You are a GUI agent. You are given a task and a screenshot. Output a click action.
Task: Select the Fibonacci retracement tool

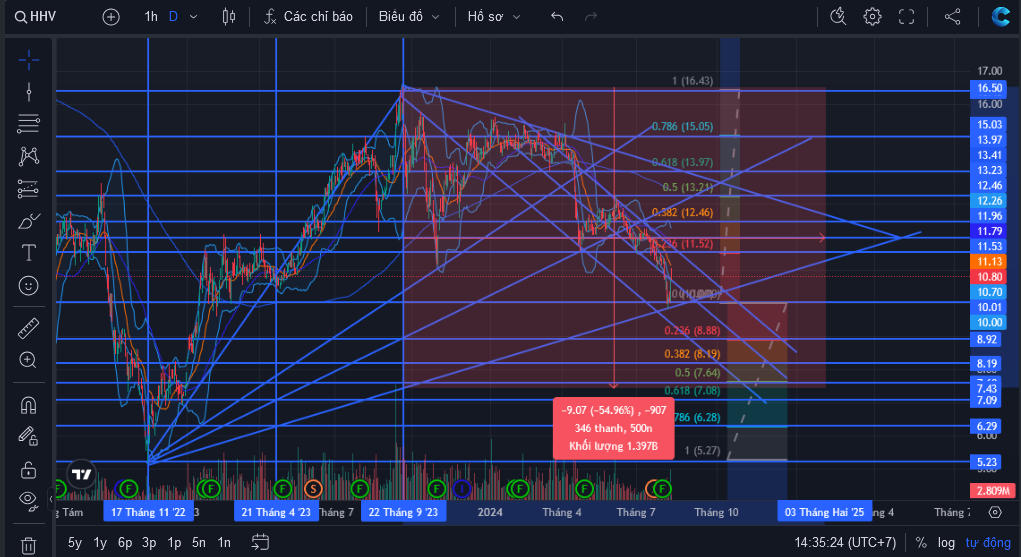coord(29,123)
